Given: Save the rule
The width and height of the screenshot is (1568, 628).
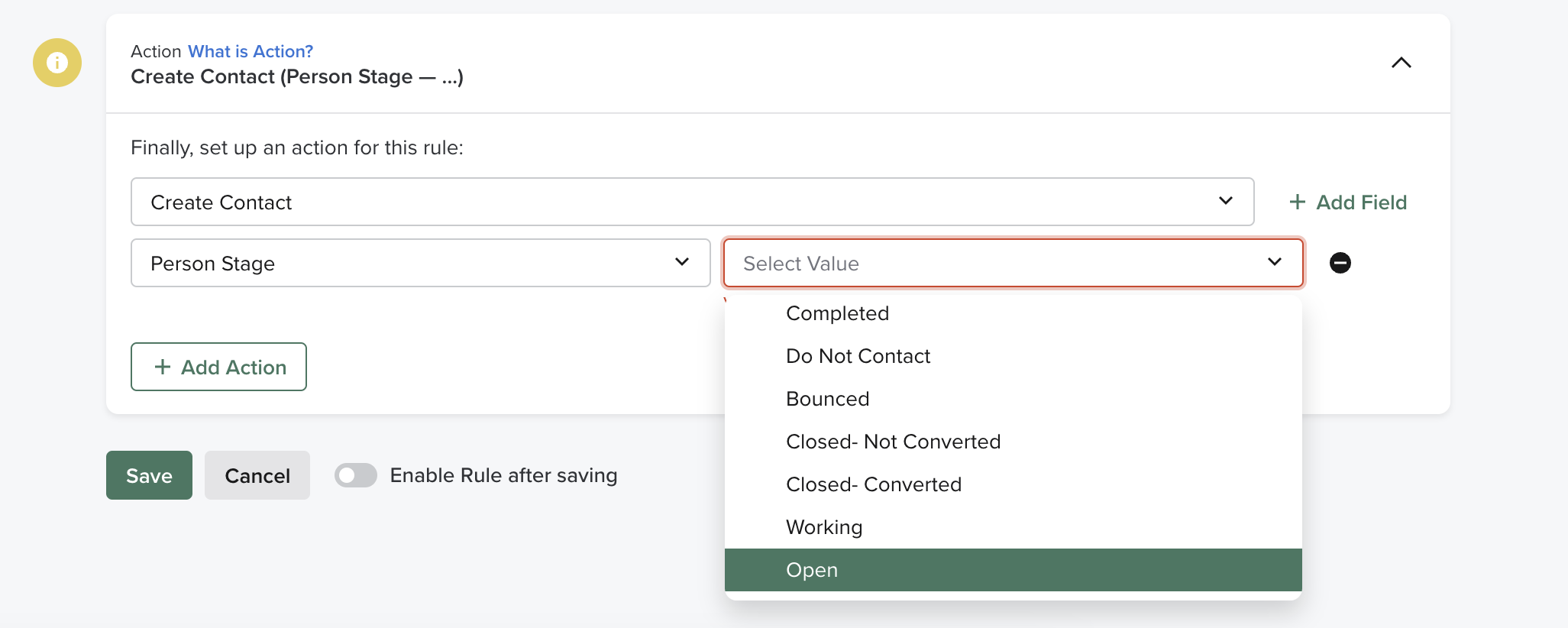Looking at the screenshot, I should pyautogui.click(x=149, y=475).
